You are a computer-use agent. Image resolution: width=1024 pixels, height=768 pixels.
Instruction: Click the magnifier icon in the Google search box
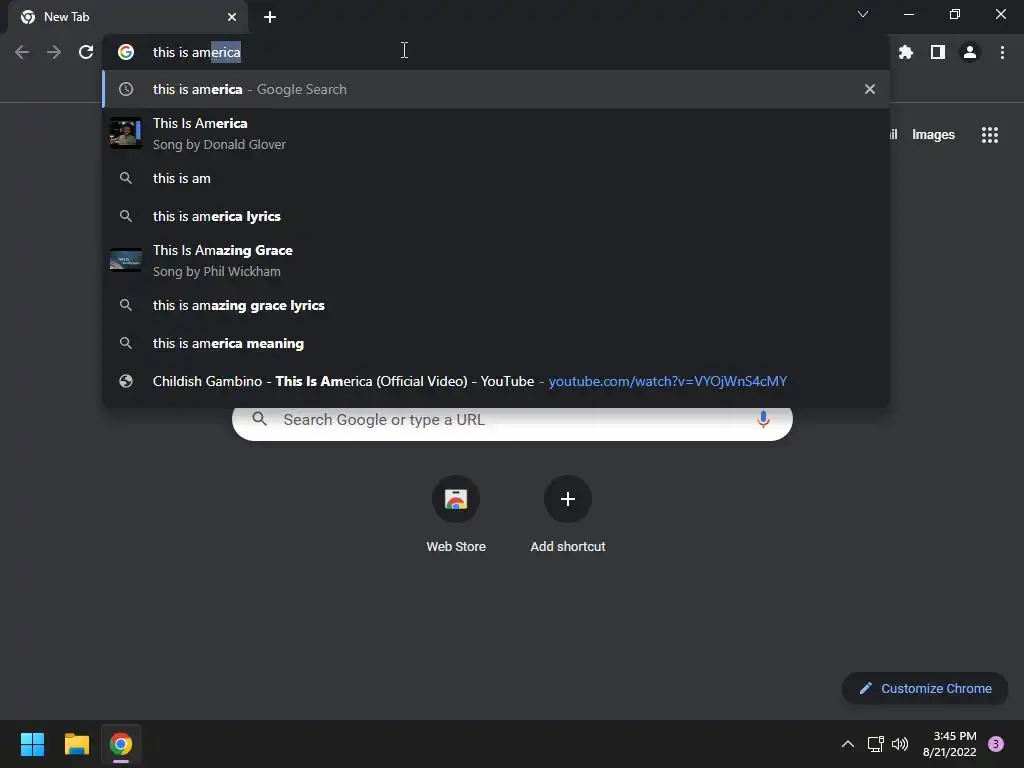tap(259, 419)
